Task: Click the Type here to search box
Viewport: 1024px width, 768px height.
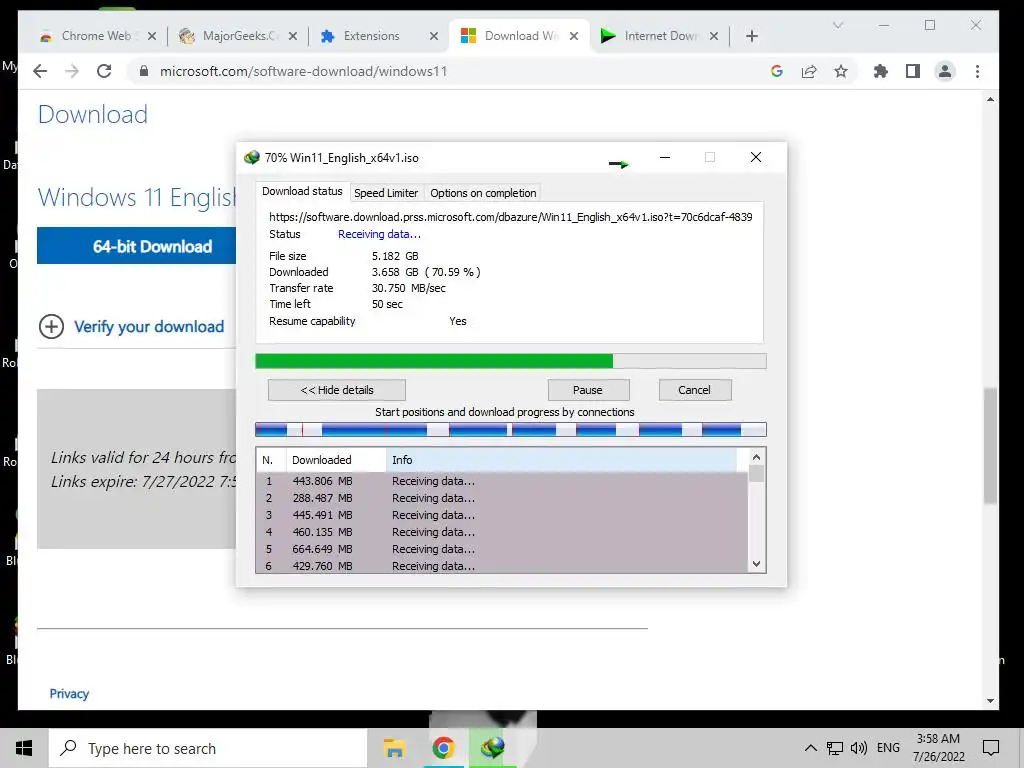Action: pyautogui.click(x=208, y=748)
